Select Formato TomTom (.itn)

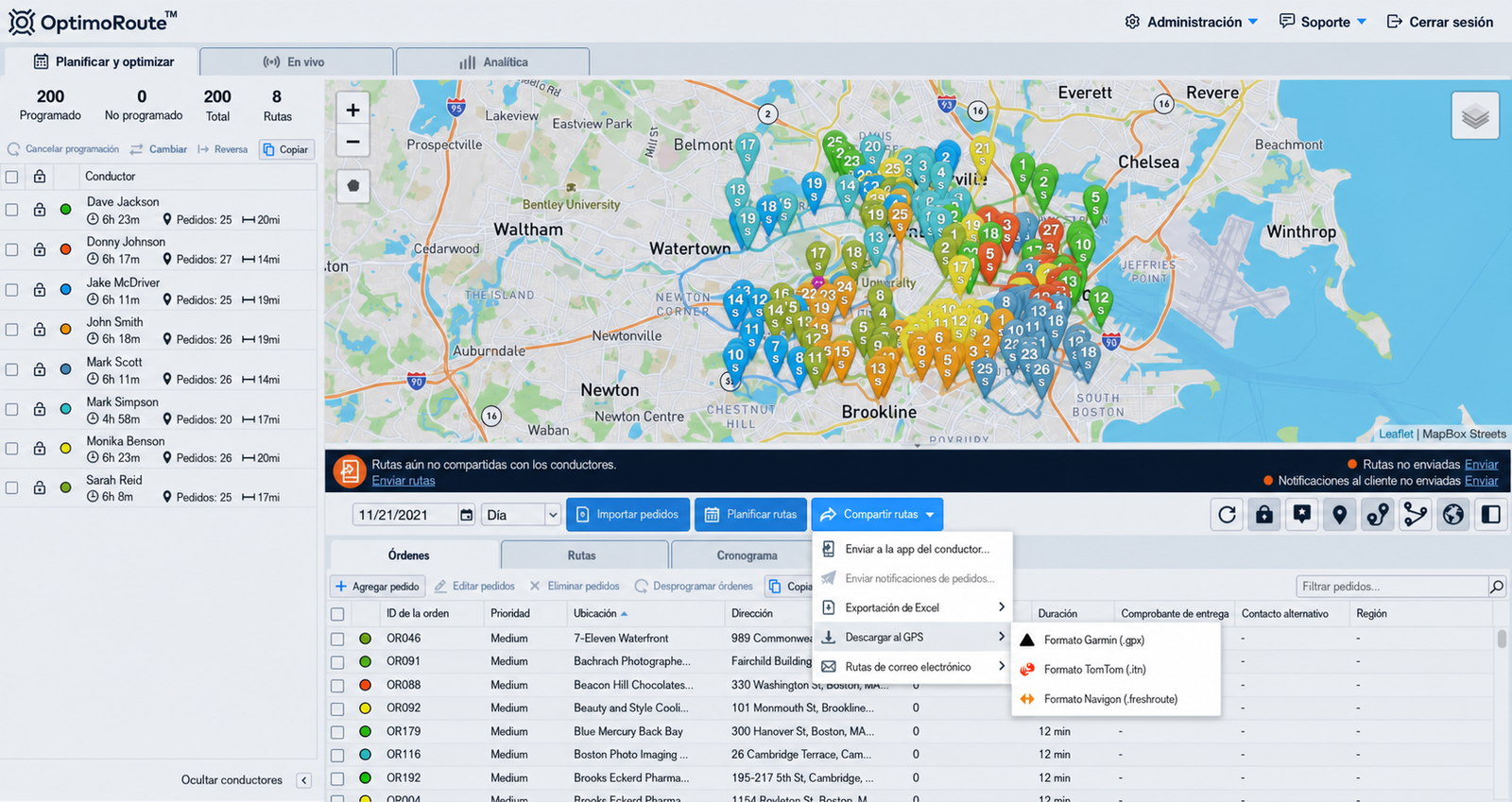pos(1115,670)
